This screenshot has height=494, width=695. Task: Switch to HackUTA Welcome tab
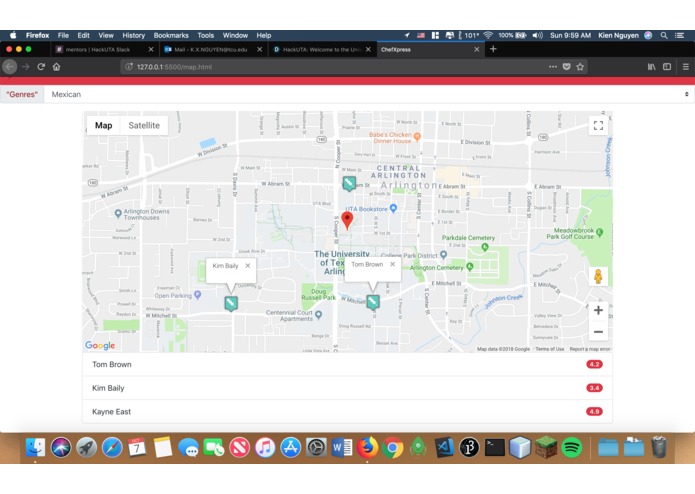pos(322,50)
